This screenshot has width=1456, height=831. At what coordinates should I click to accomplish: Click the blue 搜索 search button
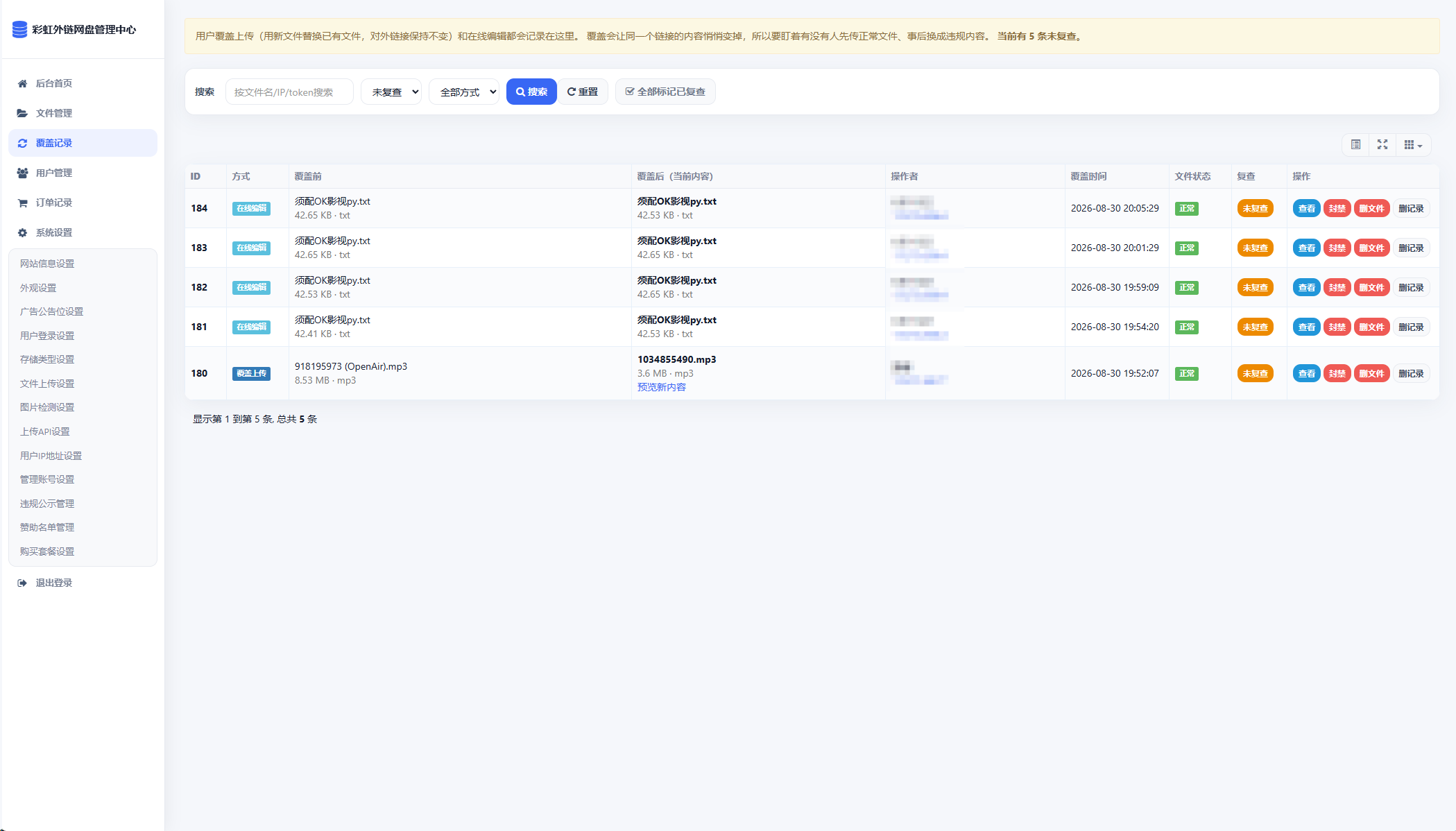(x=531, y=92)
